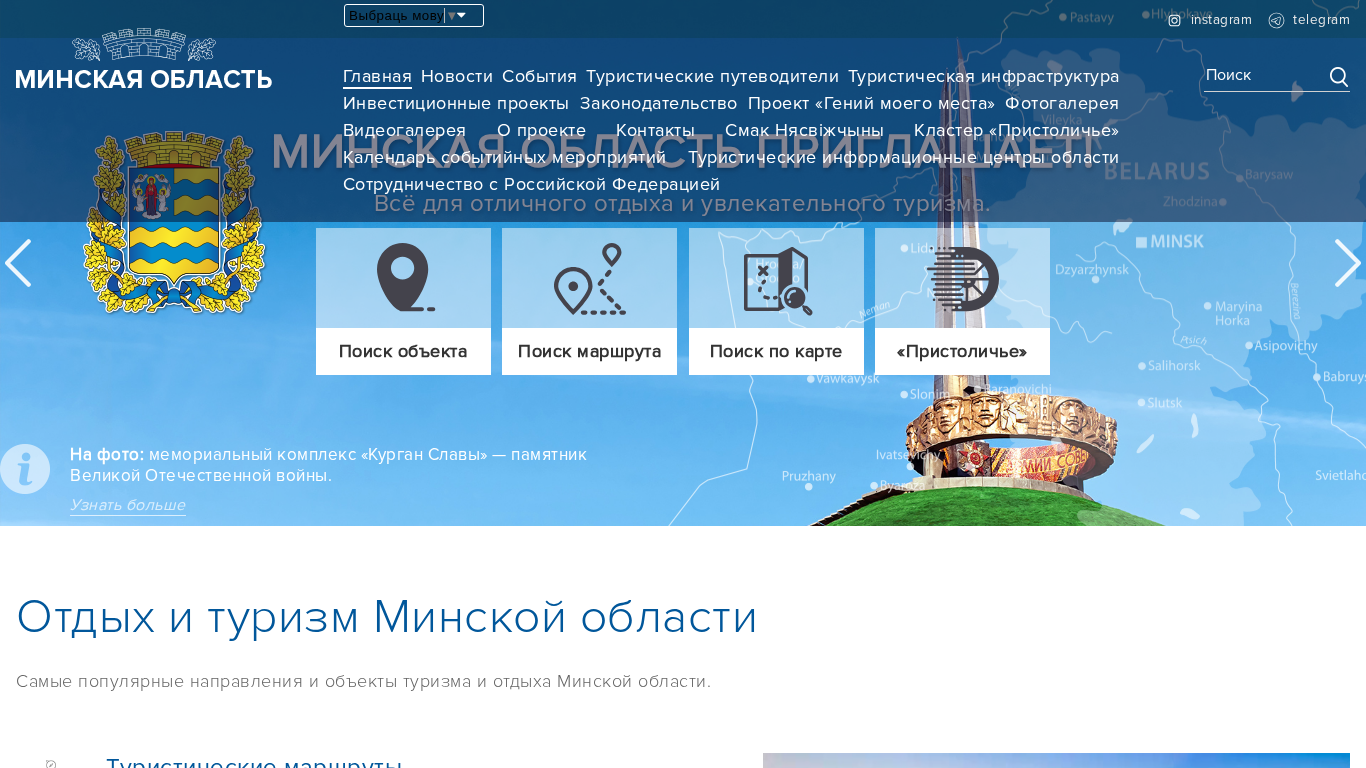Image resolution: width=1366 pixels, height=768 pixels.
Task: Follow the «Узнать больше» link
Action: tap(128, 505)
